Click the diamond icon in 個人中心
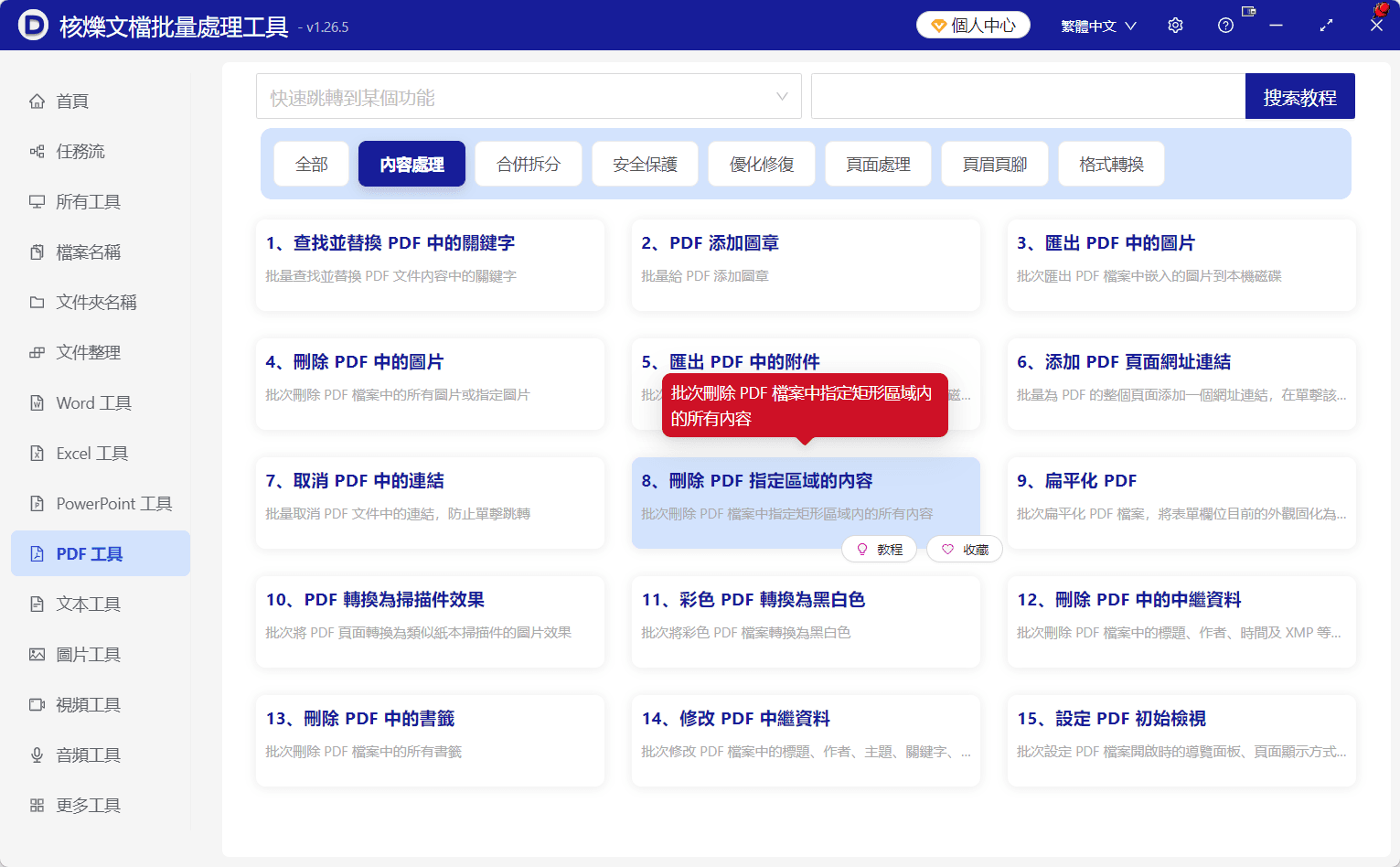Image resolution: width=1400 pixels, height=867 pixels. pyautogui.click(x=938, y=26)
